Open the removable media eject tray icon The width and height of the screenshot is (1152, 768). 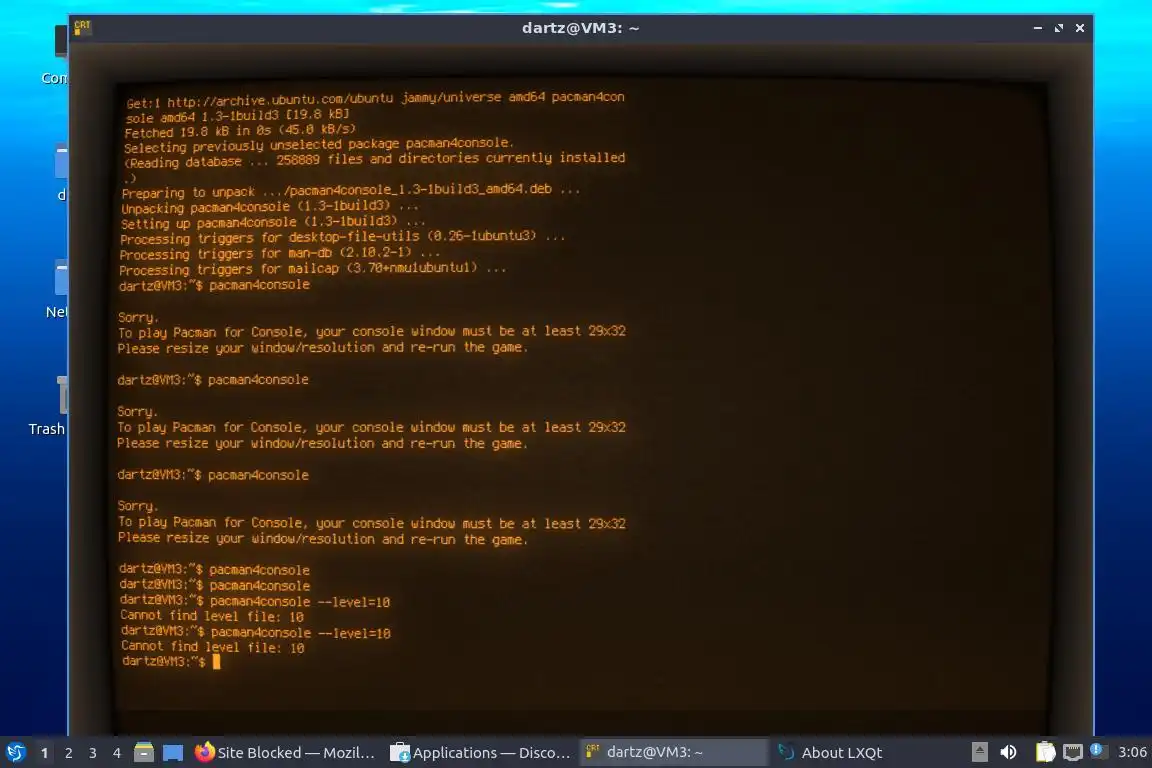pyautogui.click(x=979, y=752)
